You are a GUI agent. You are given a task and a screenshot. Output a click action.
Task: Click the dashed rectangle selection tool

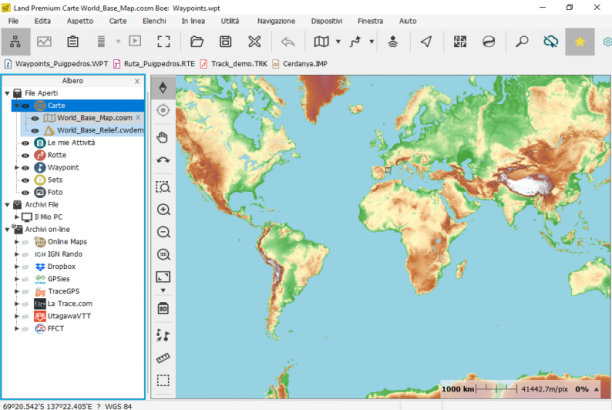coord(163,380)
